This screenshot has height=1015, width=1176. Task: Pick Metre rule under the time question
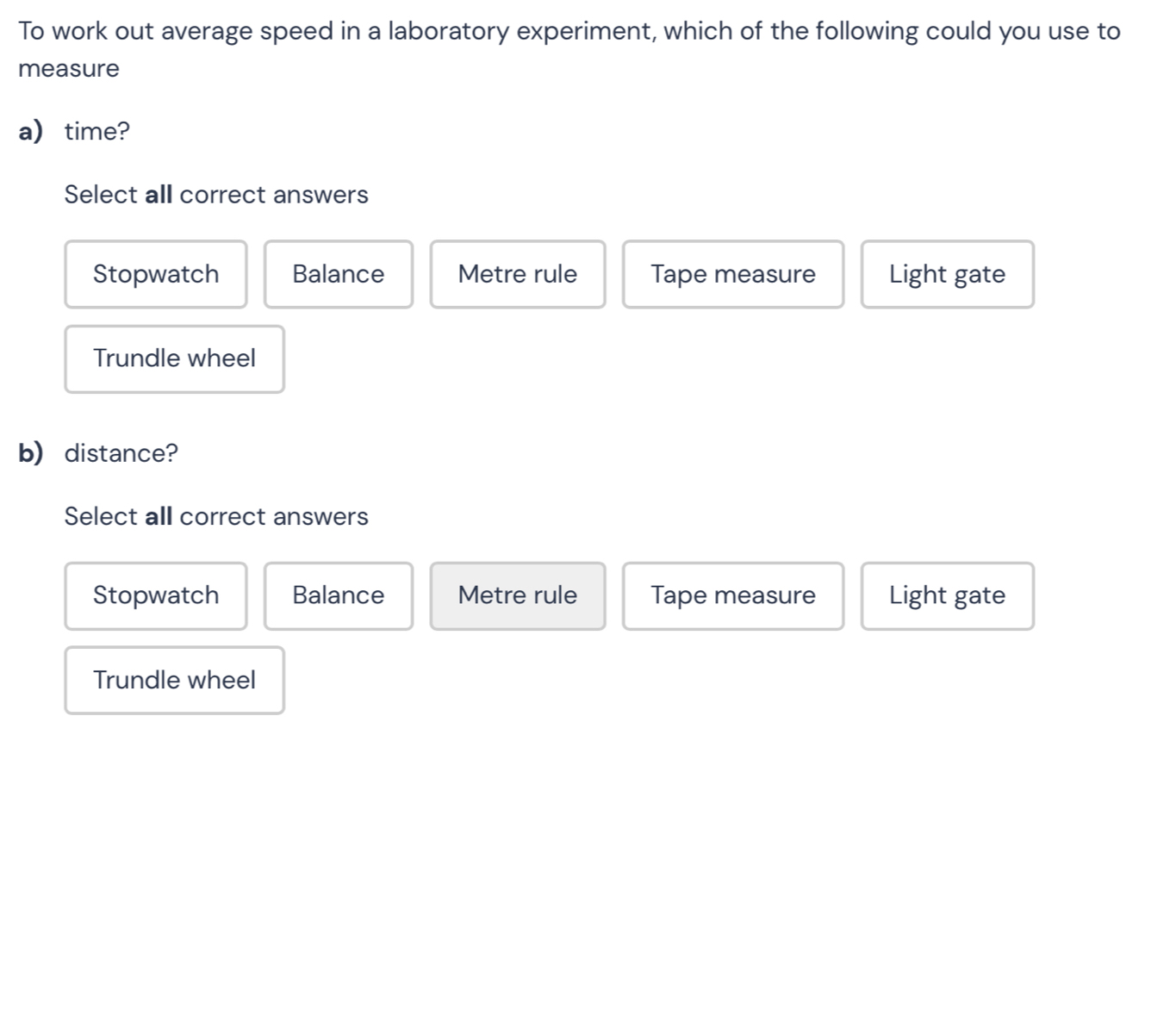click(x=517, y=274)
